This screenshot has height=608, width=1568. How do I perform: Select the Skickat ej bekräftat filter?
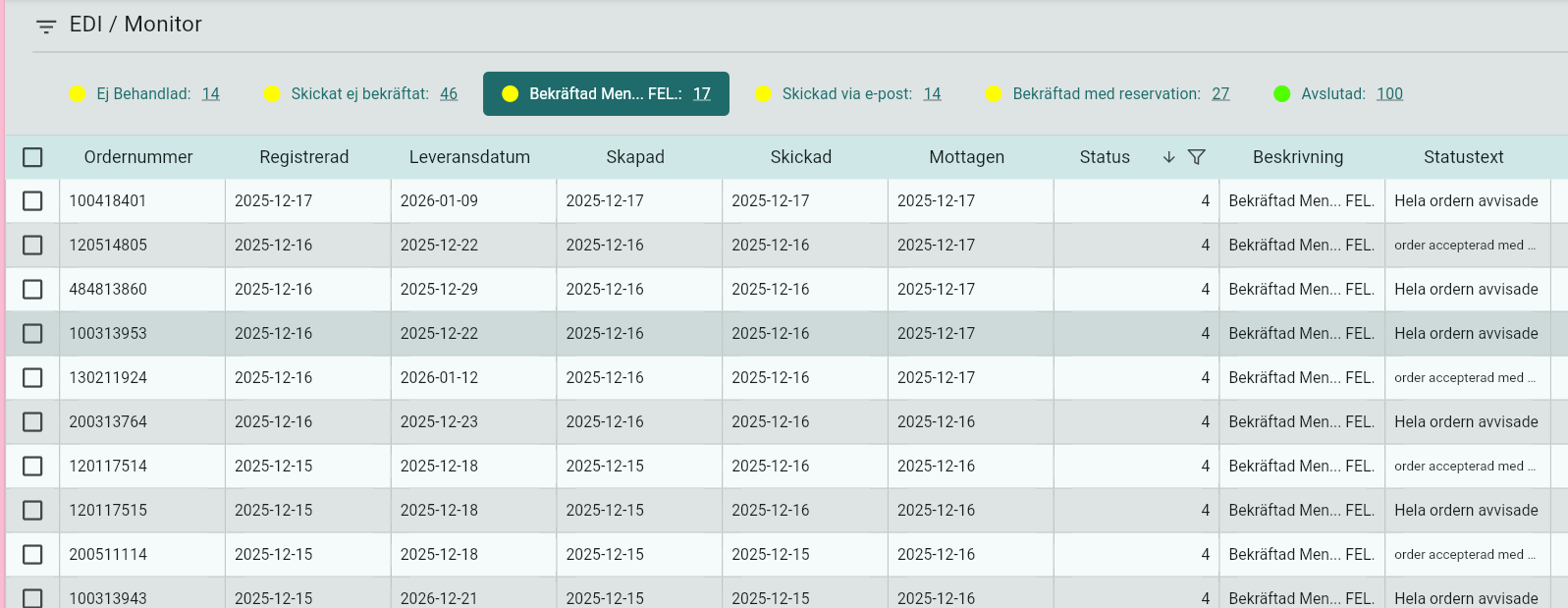click(360, 94)
